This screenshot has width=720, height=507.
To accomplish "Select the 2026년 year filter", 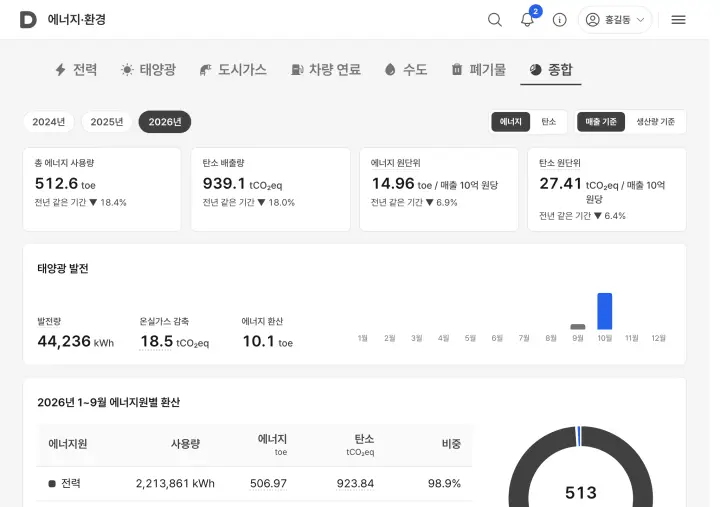I will [x=165, y=122].
